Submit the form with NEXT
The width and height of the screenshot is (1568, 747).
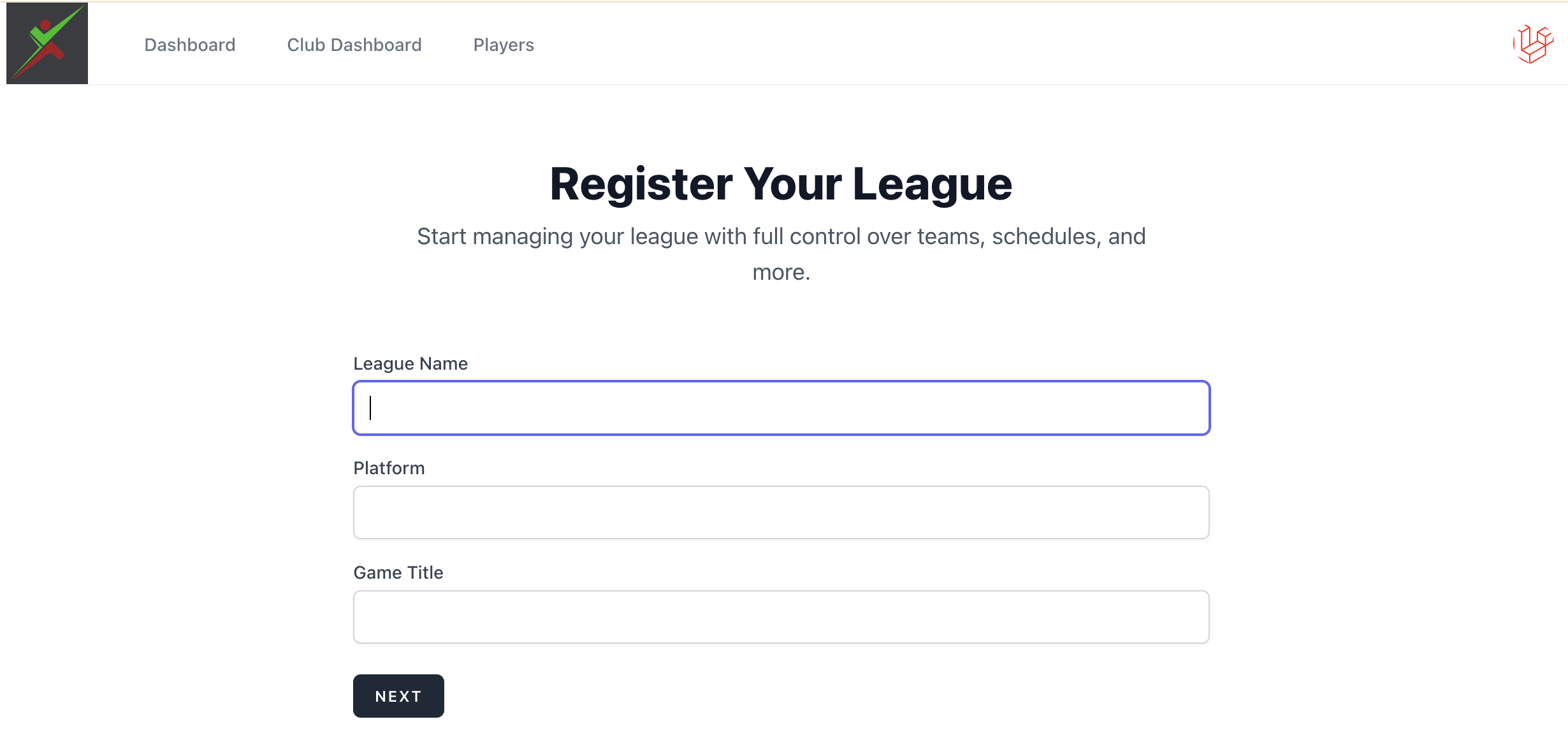coord(398,696)
